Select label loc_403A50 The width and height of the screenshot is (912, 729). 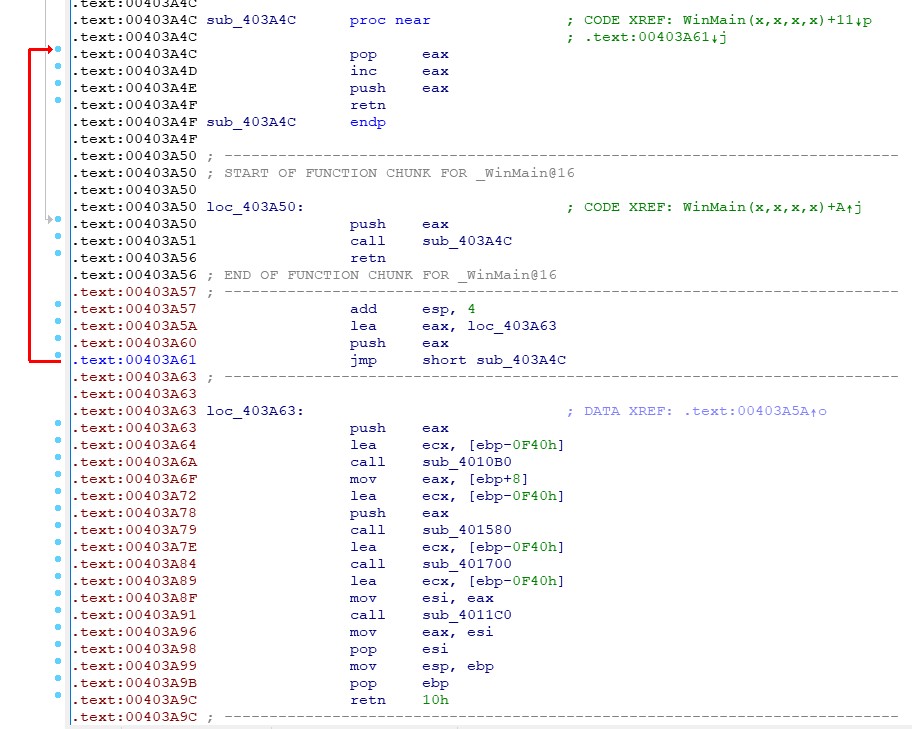(255, 207)
